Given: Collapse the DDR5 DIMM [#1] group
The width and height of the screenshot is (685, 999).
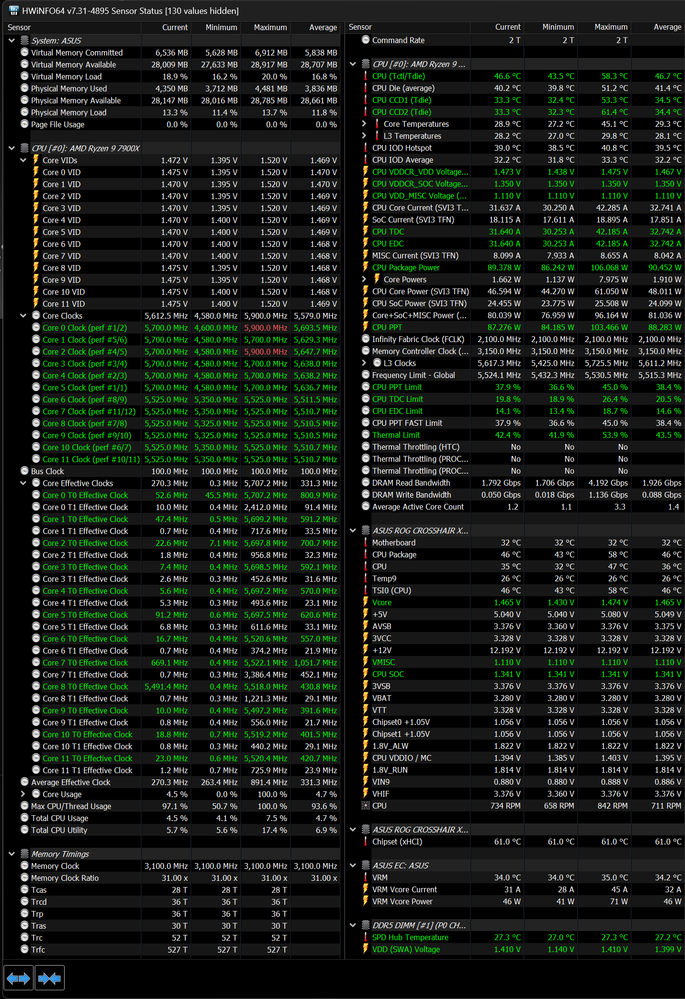Looking at the screenshot, I should point(353,925).
